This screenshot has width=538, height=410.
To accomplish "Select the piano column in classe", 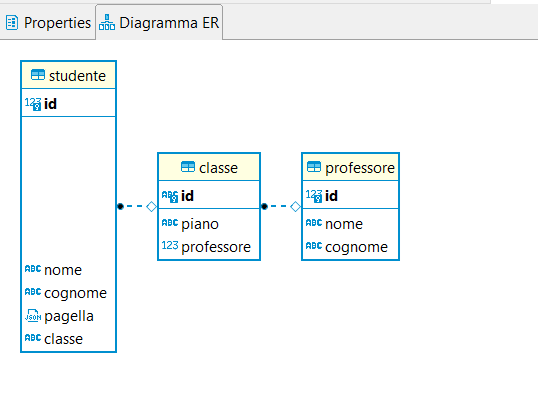I will [x=209, y=224].
